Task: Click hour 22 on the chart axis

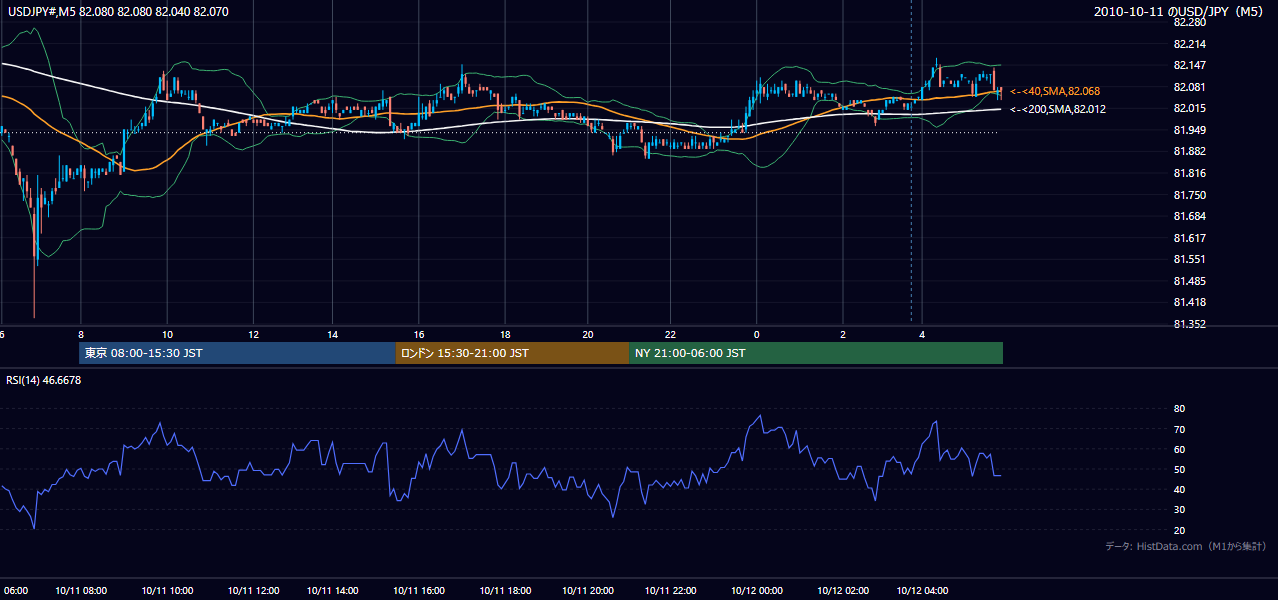Action: (x=671, y=334)
